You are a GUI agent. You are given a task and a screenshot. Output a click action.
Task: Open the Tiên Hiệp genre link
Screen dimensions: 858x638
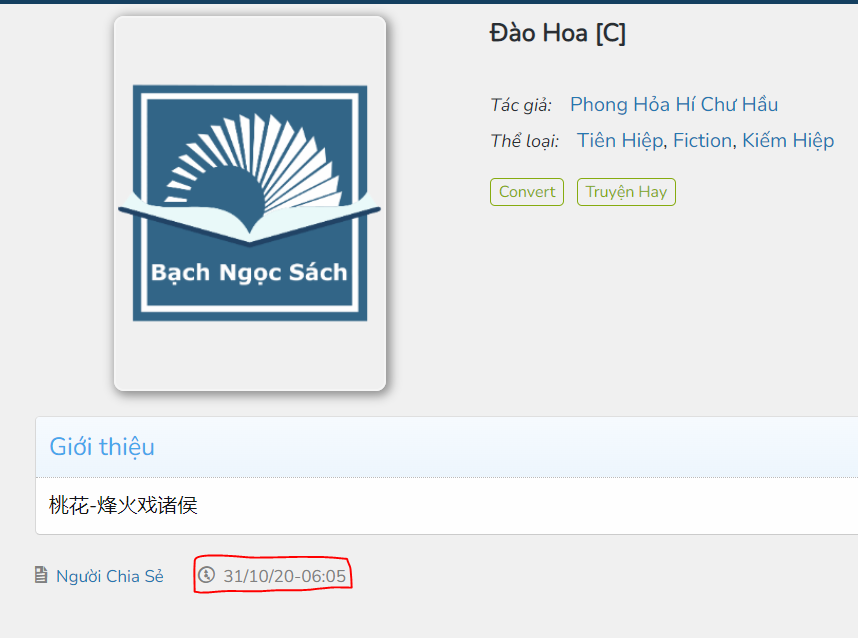coord(621,141)
